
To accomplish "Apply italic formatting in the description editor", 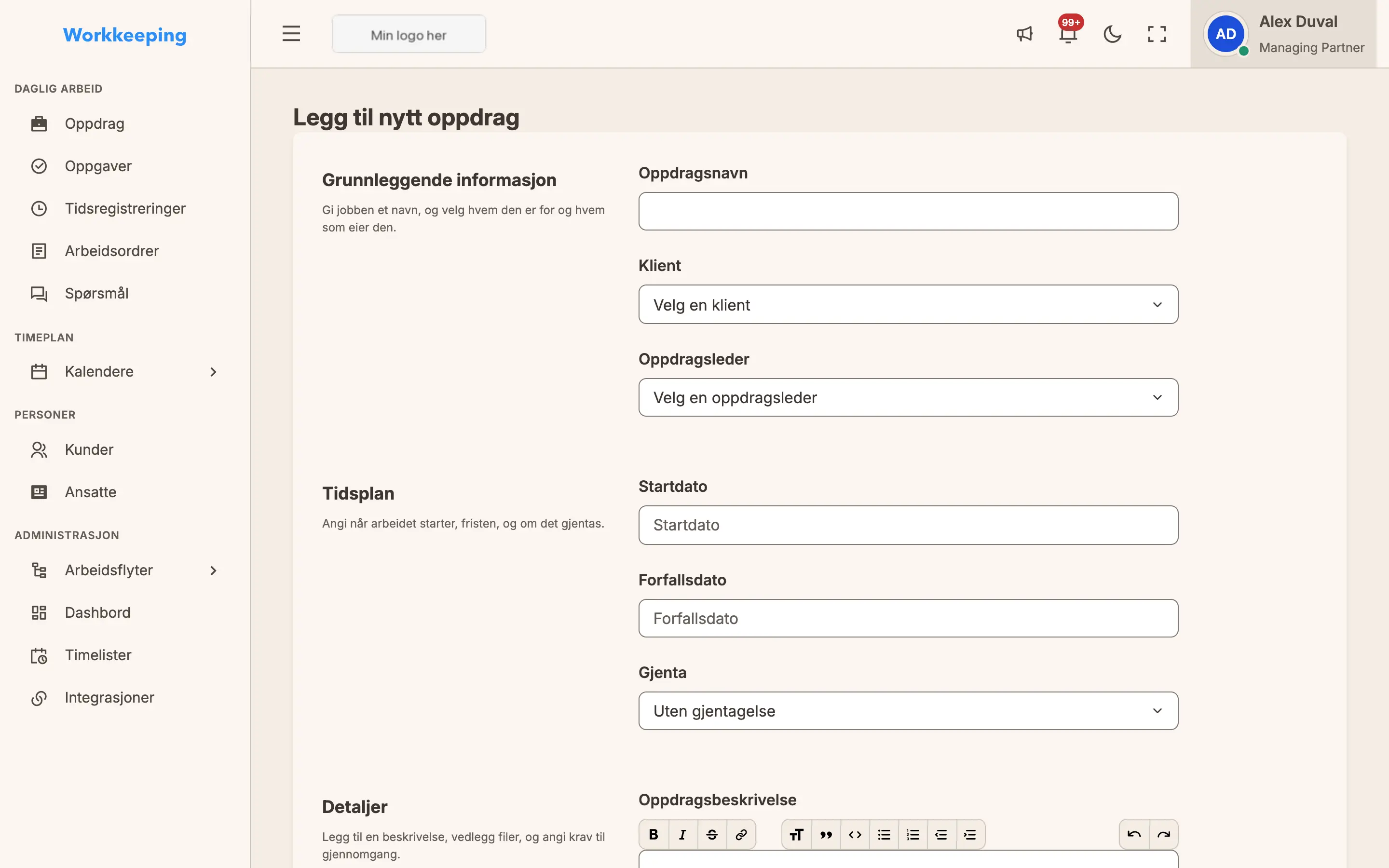I will pos(683,835).
